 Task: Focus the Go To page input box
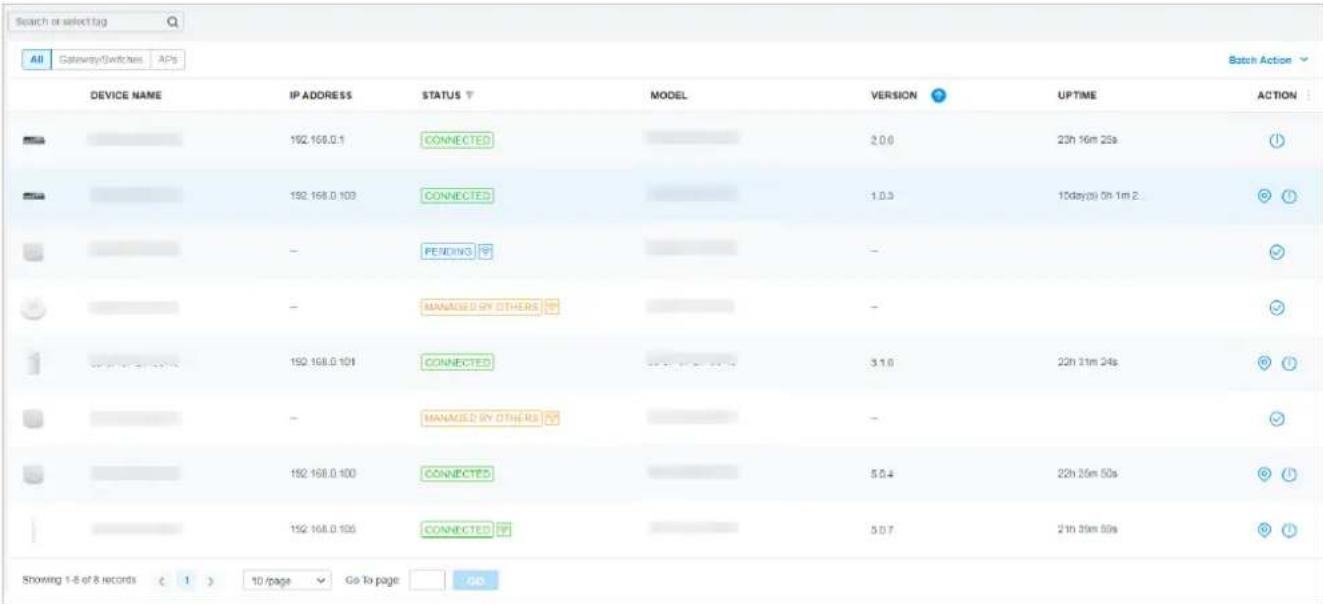click(427, 580)
